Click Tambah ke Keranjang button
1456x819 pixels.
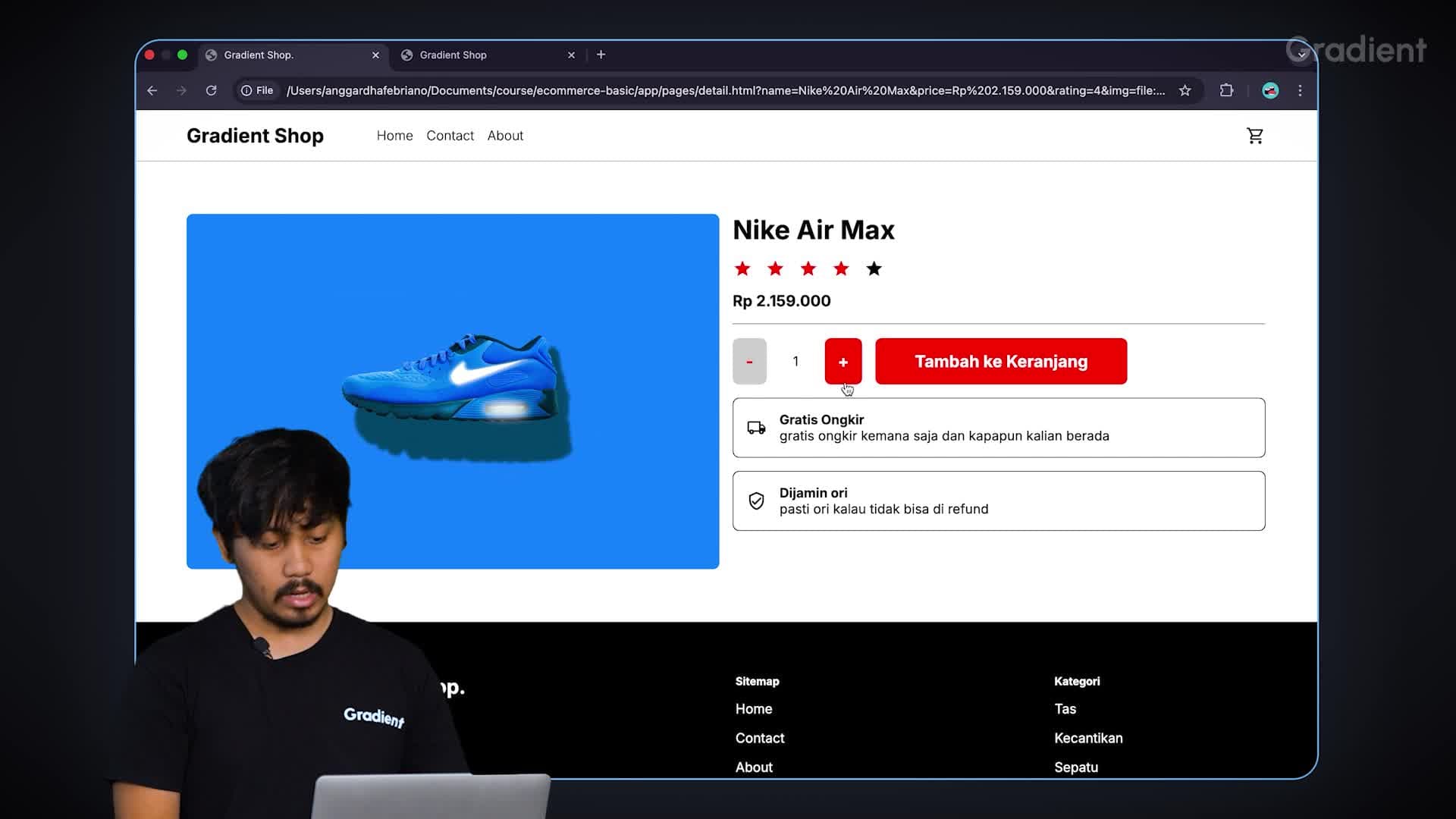pos(1001,361)
